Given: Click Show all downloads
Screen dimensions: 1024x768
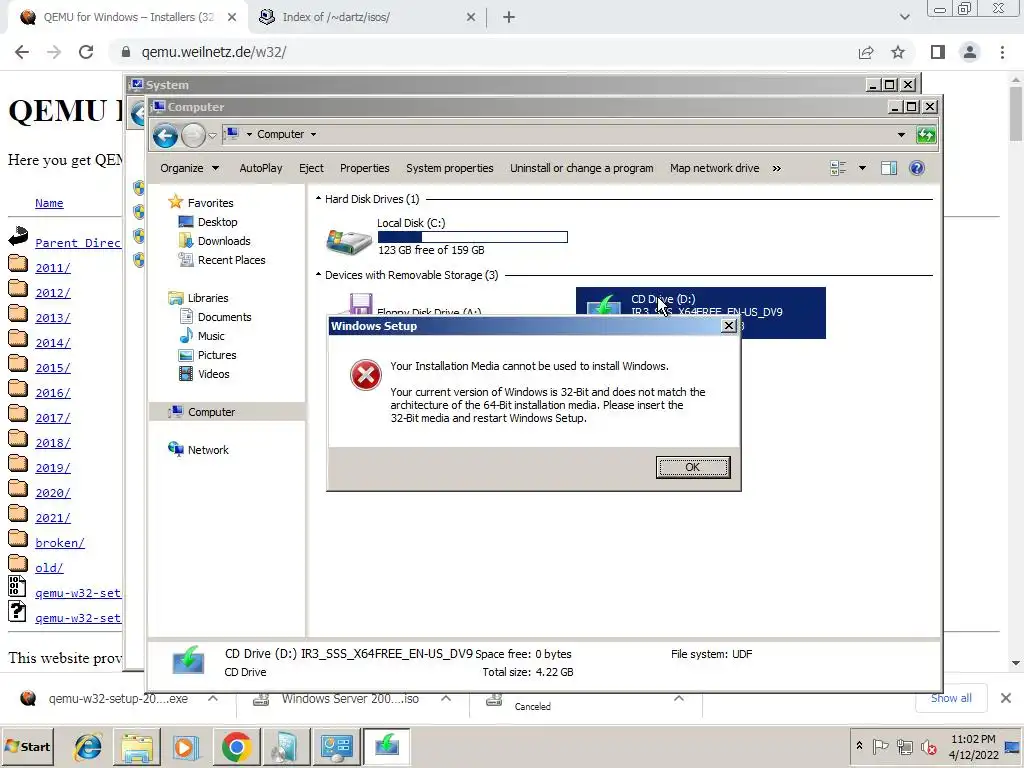Looking at the screenshot, I should [951, 698].
